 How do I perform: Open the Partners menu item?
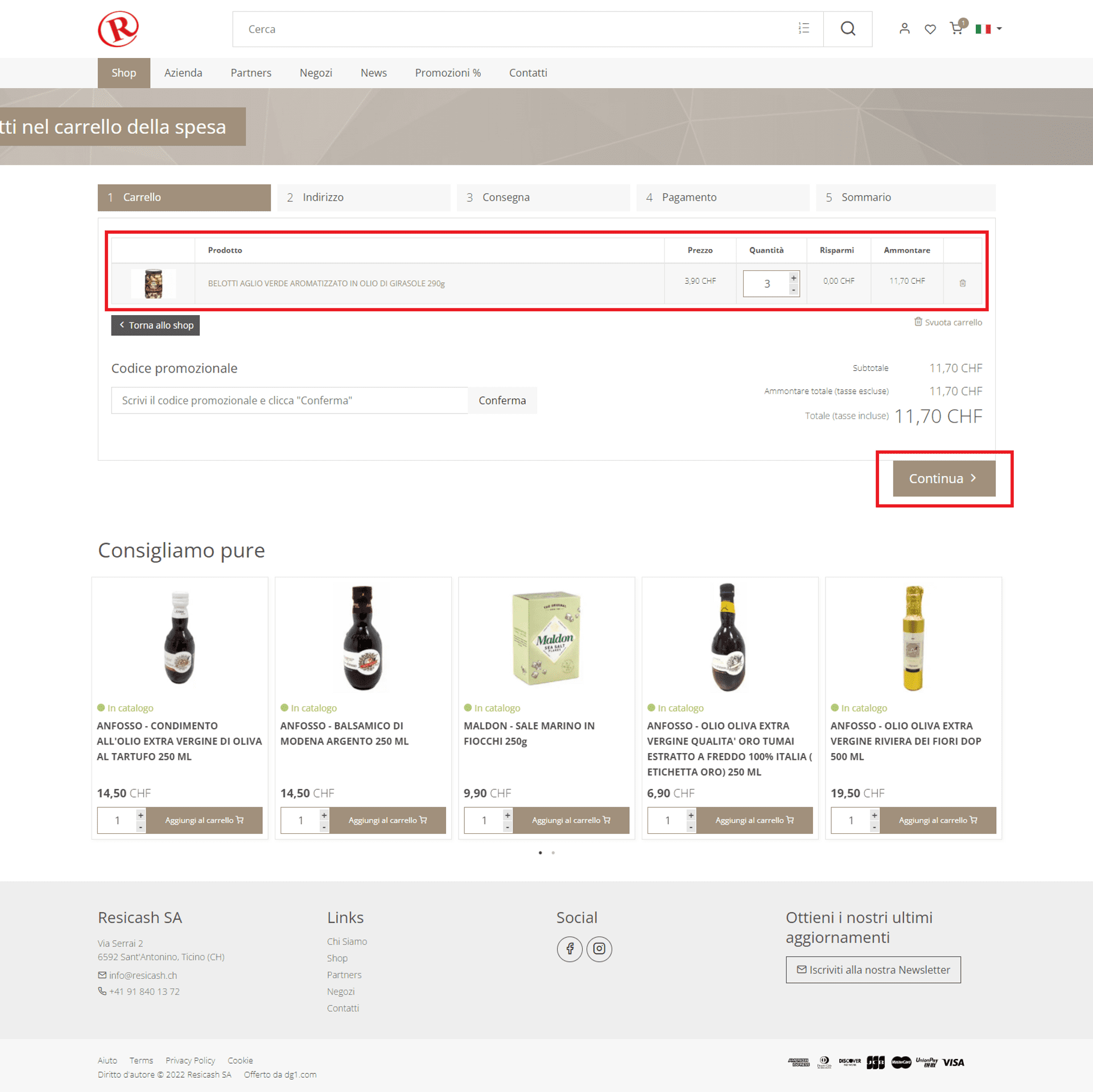tap(251, 73)
